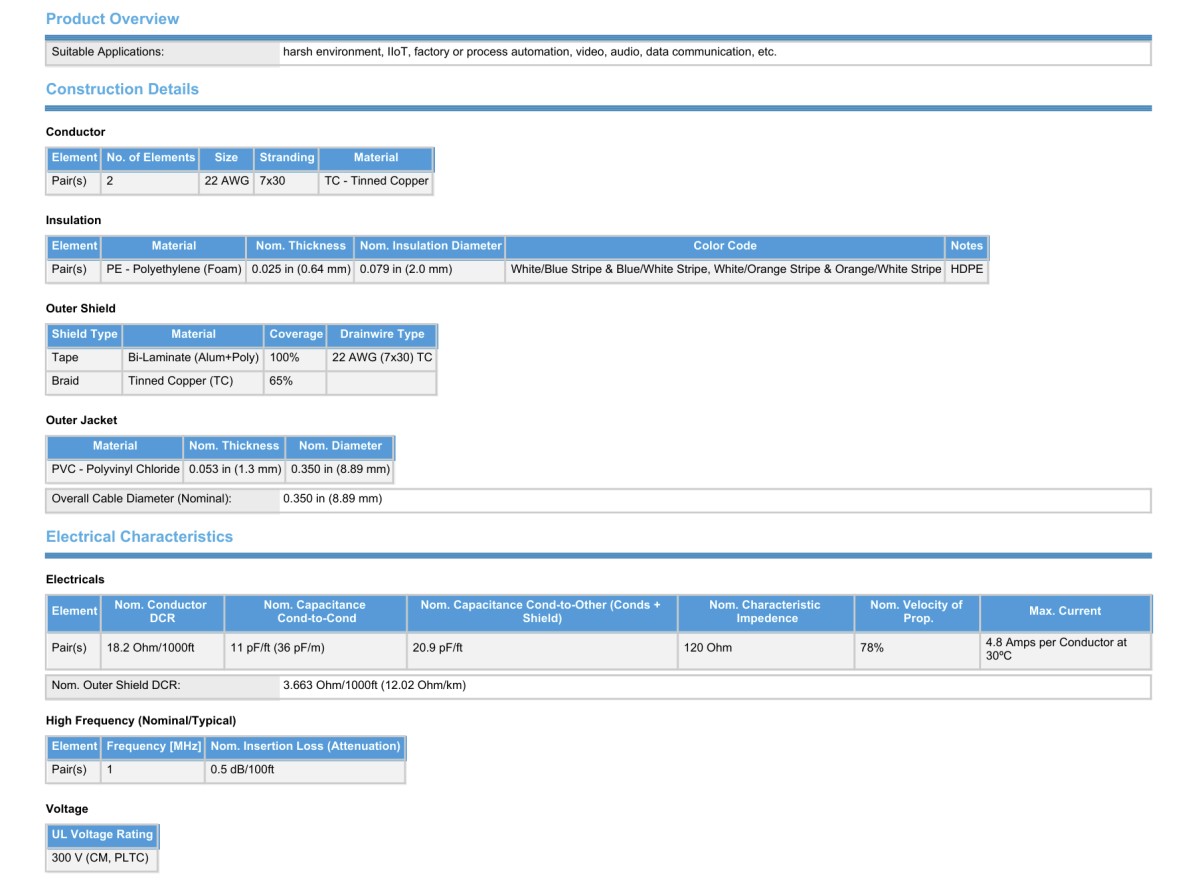Click the PVC - Polyvinyl Chloride jacket cell
This screenshot has width=1200, height=881.
point(115,469)
